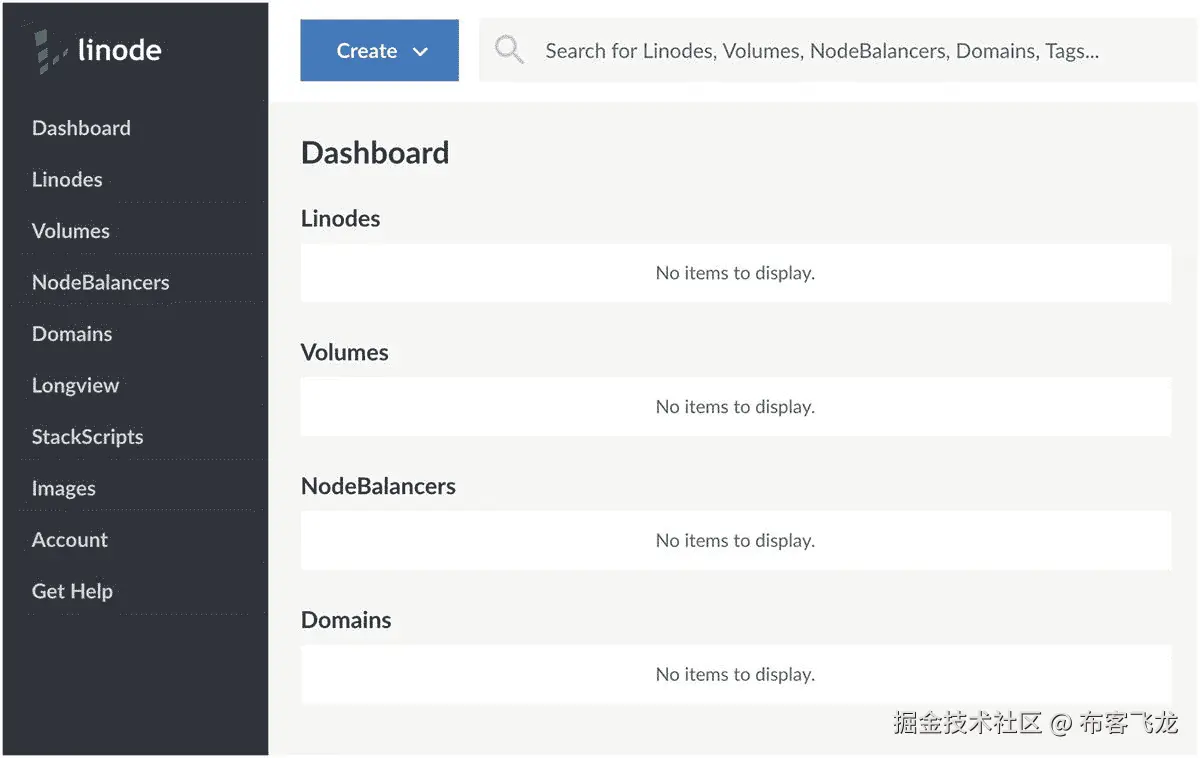Click 'No items to display.' under Volumes
Image resolution: width=1200 pixels, height=758 pixels.
tap(735, 407)
